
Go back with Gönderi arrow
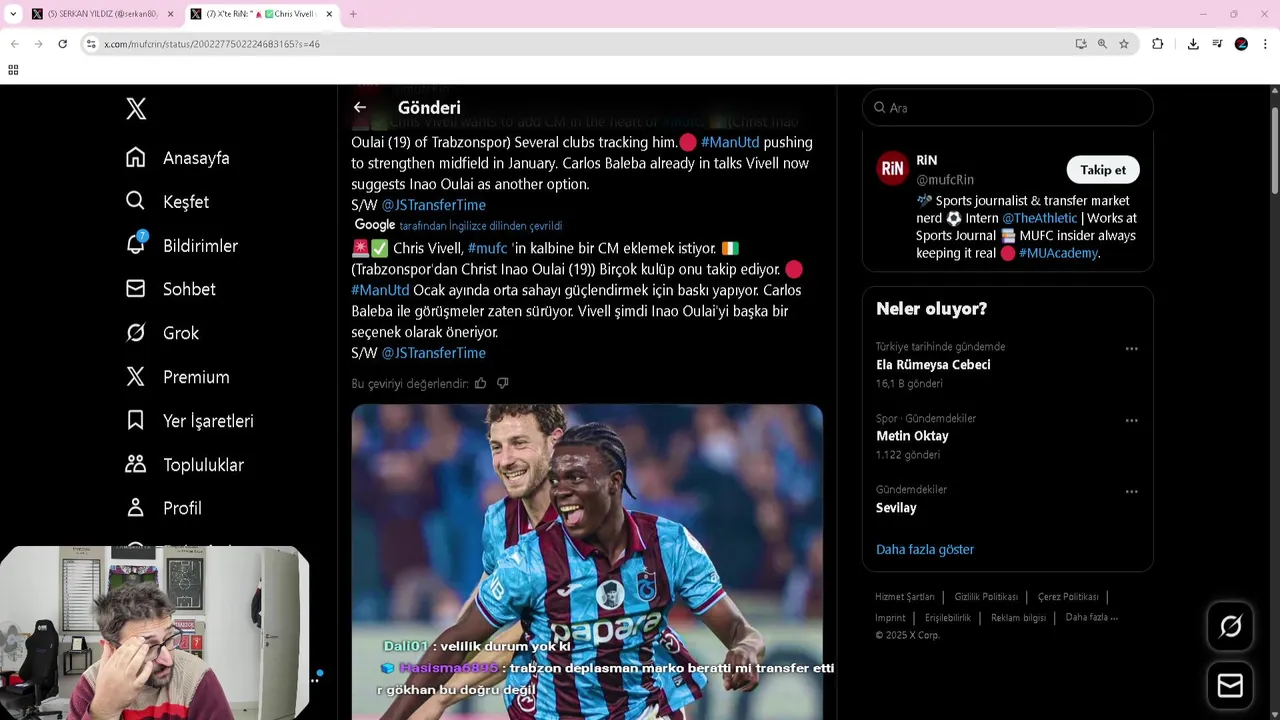(360, 108)
